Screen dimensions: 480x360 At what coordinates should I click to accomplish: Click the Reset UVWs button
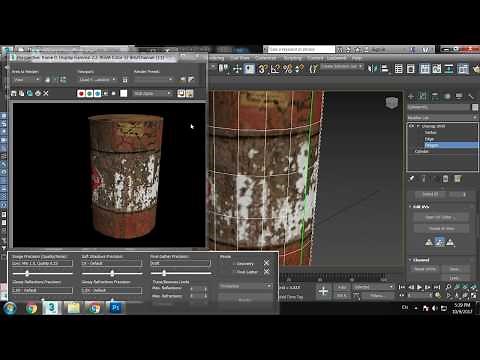[425, 269]
